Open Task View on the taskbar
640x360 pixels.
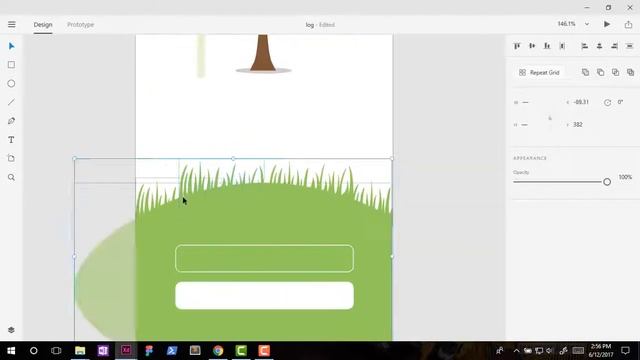point(56,351)
